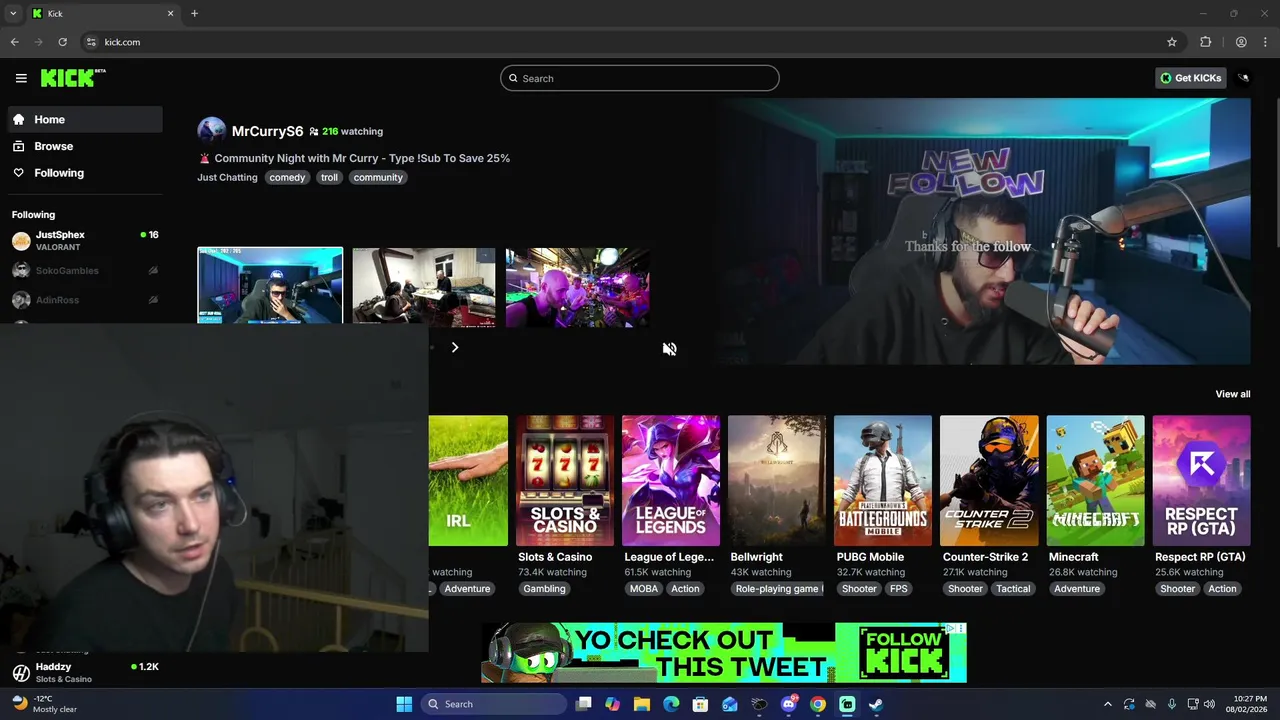Go to Home in sidebar

click(84, 119)
